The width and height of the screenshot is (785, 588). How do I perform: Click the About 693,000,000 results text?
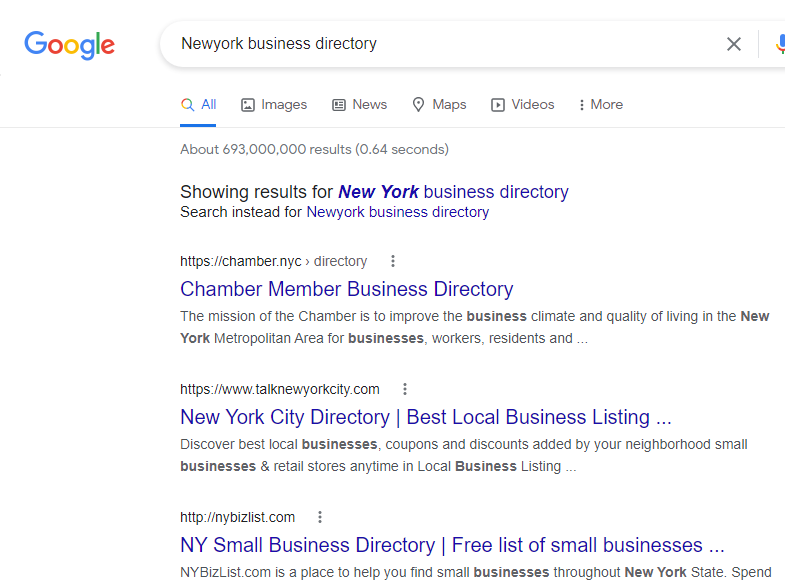pos(314,149)
